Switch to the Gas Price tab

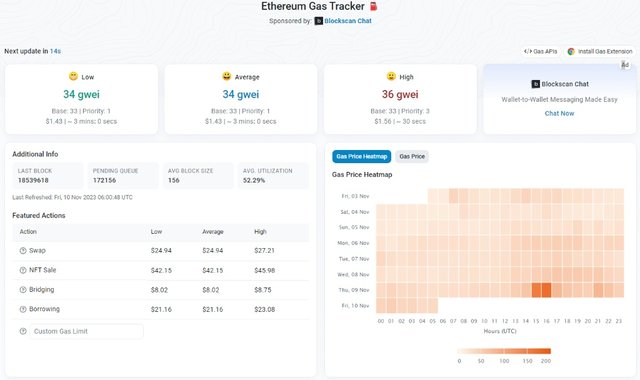(412, 156)
